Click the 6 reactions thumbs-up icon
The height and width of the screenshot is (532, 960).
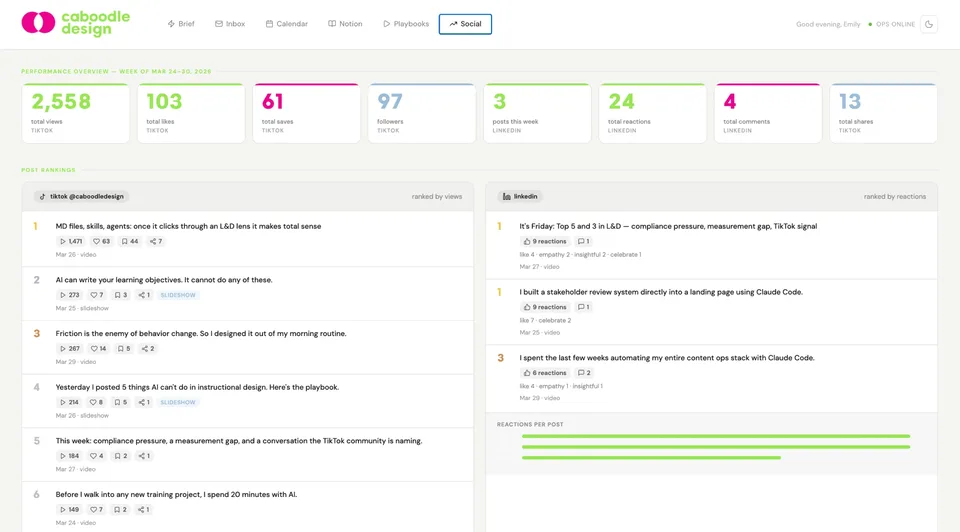pos(527,373)
